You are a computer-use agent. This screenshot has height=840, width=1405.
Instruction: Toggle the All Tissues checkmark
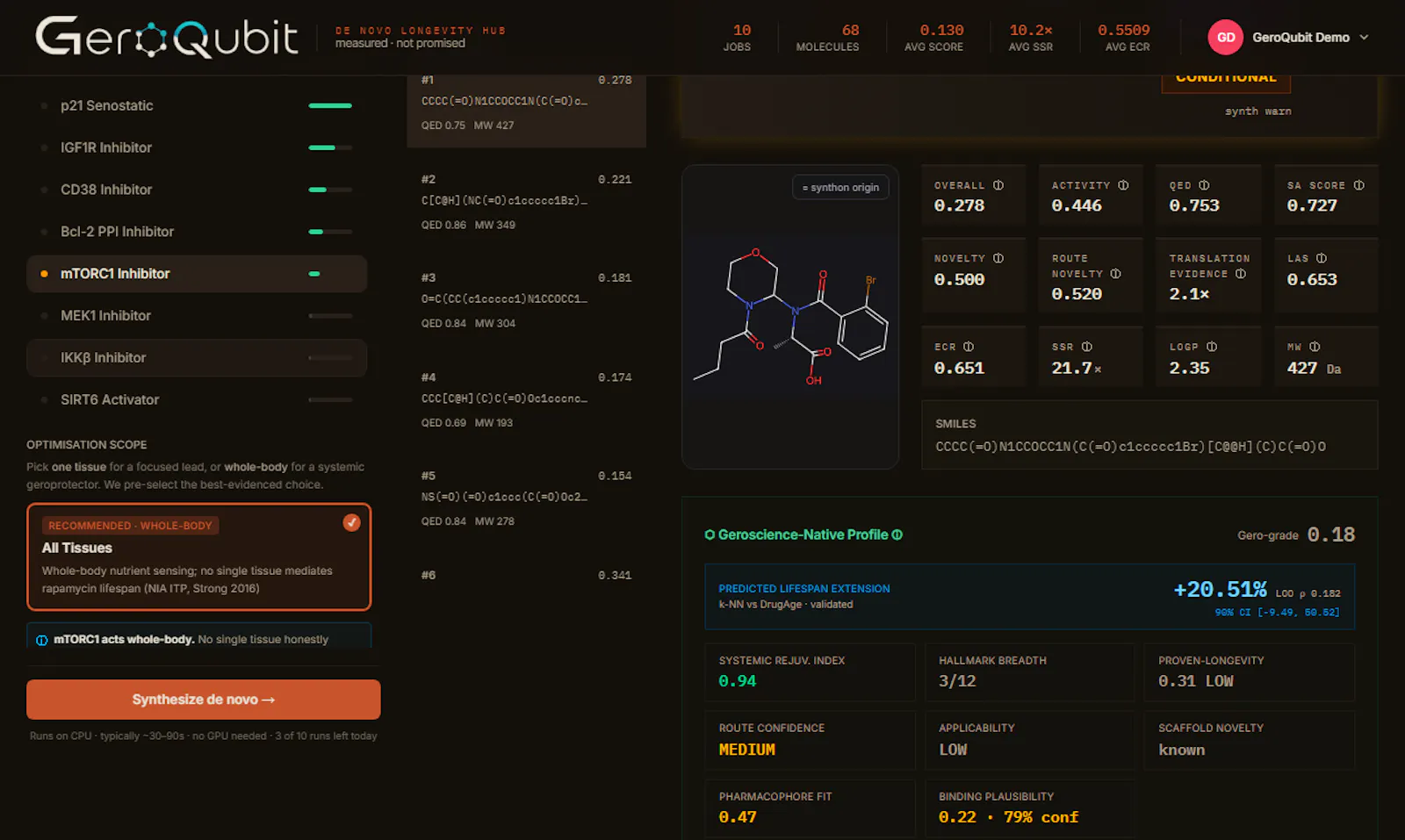[351, 523]
